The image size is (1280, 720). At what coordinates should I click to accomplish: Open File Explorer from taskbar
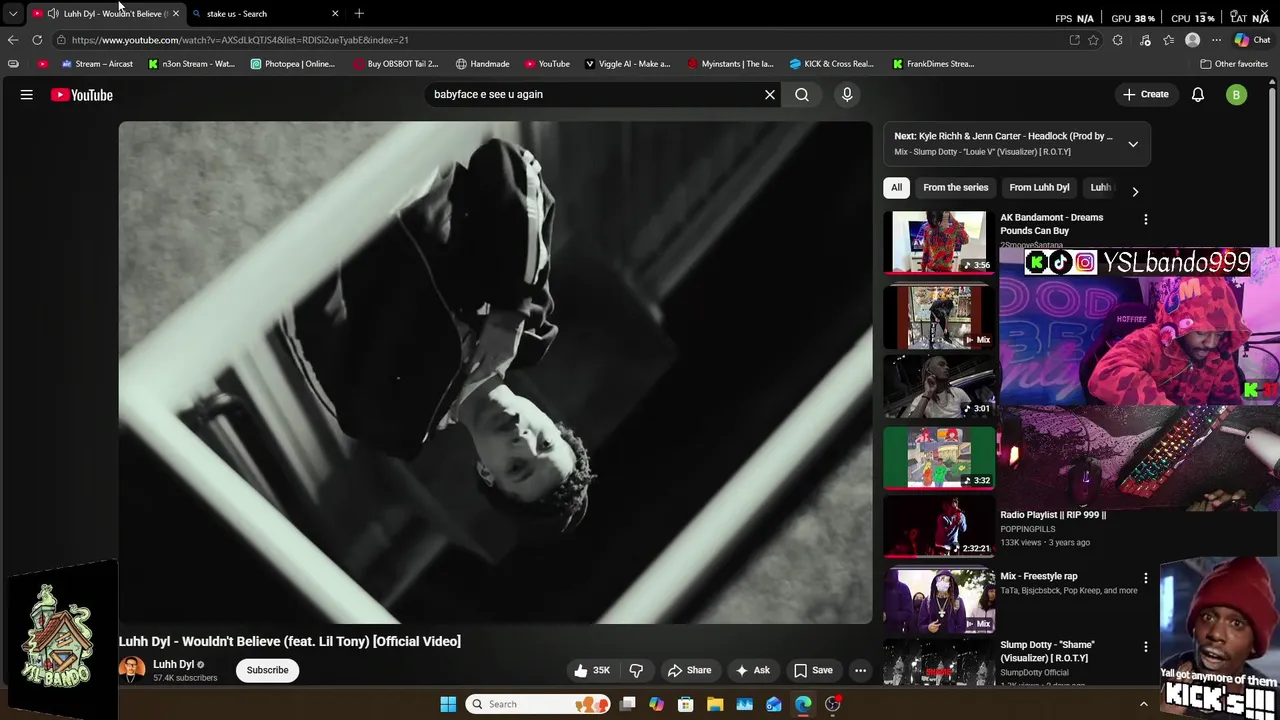(715, 704)
